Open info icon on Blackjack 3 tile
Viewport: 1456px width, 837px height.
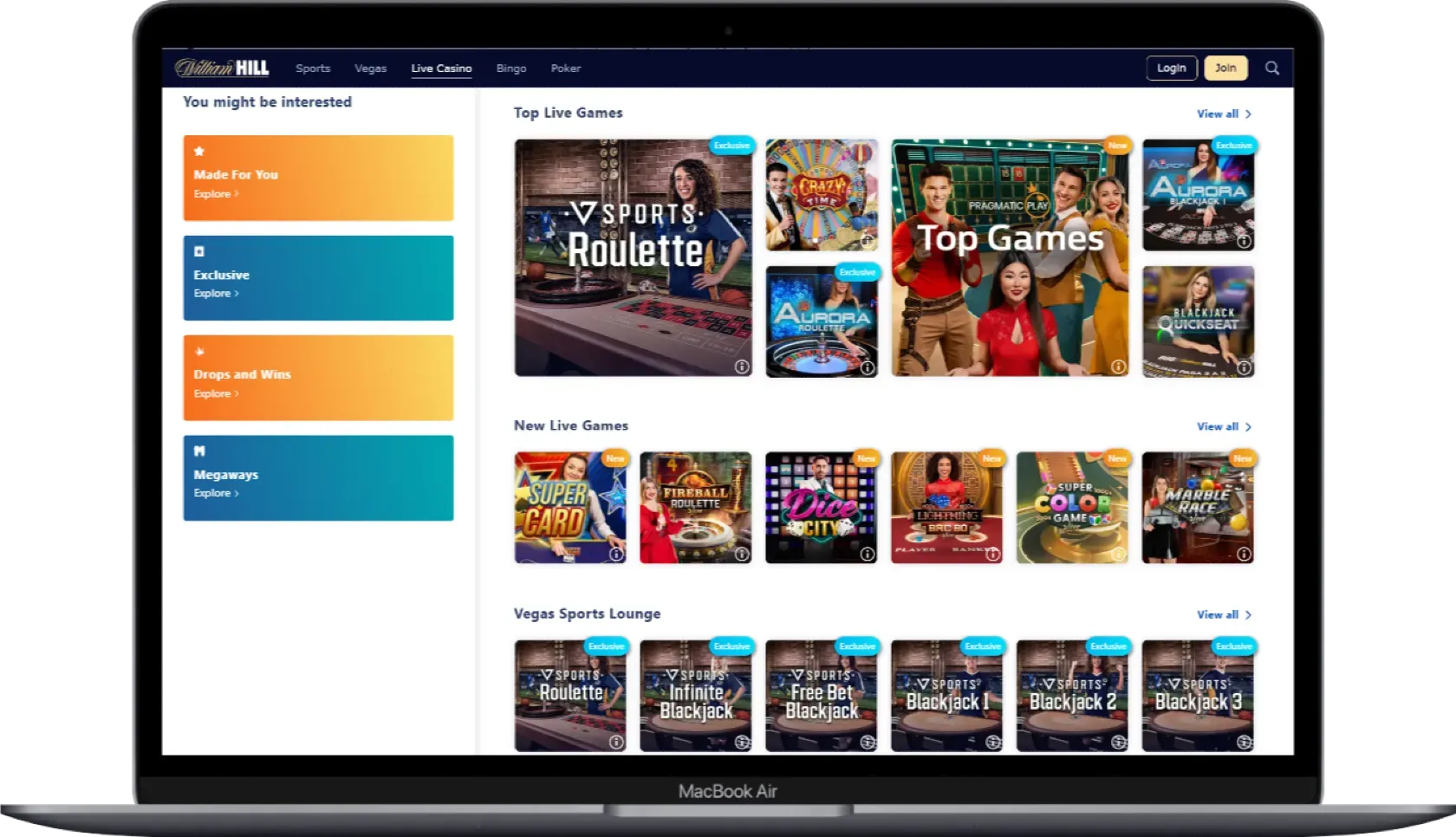click(x=1244, y=742)
